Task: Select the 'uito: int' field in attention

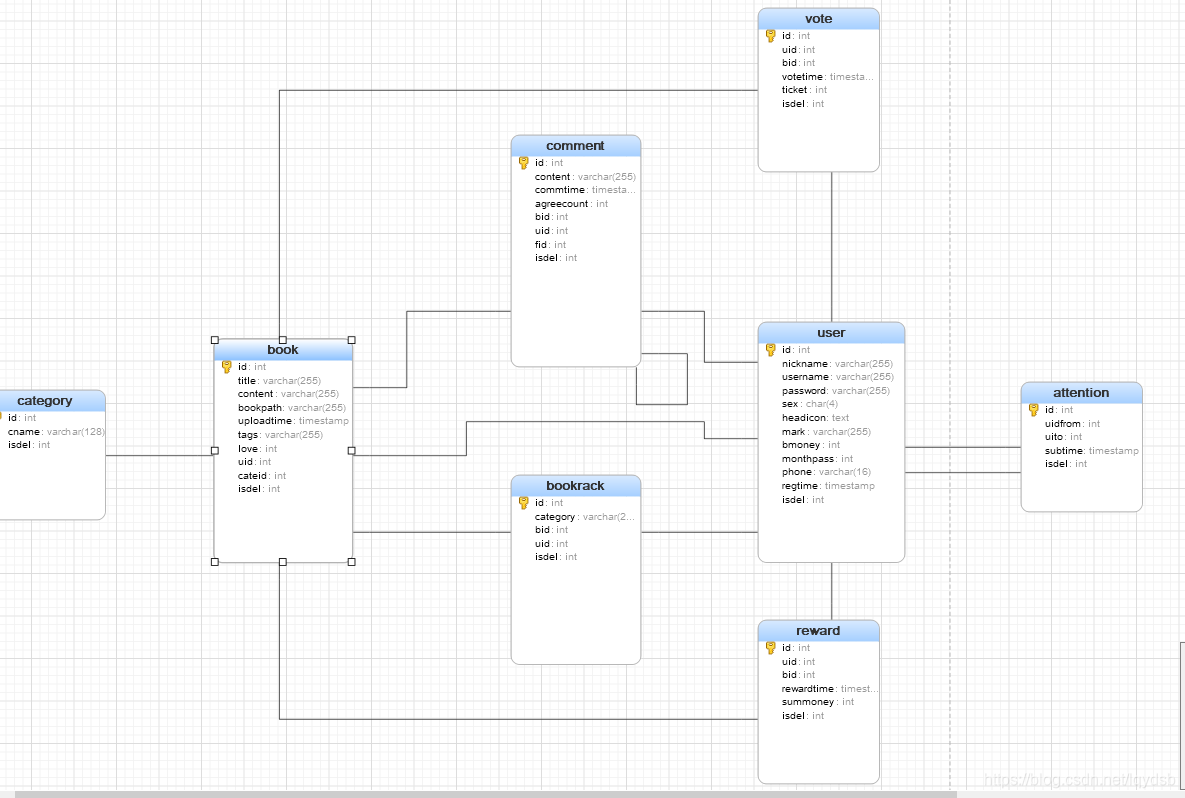Action: (x=1063, y=438)
